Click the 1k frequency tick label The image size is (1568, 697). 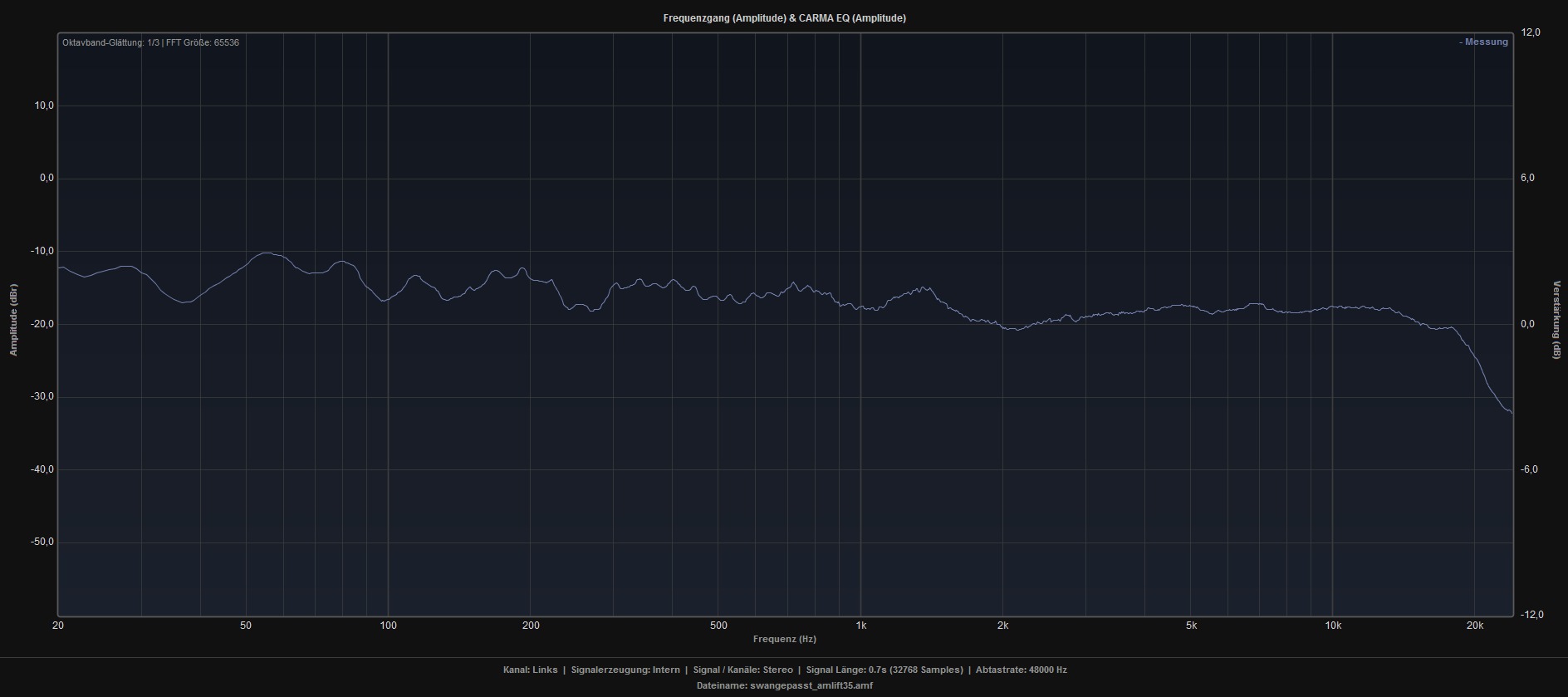pos(861,626)
